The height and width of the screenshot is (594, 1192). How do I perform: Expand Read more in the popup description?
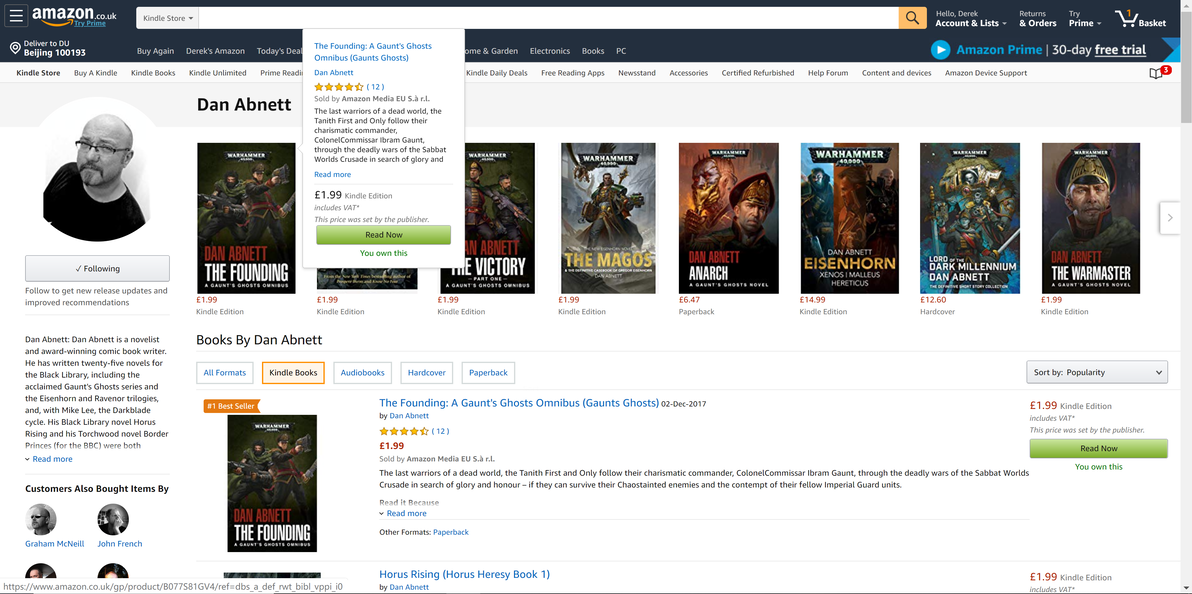pyautogui.click(x=332, y=174)
